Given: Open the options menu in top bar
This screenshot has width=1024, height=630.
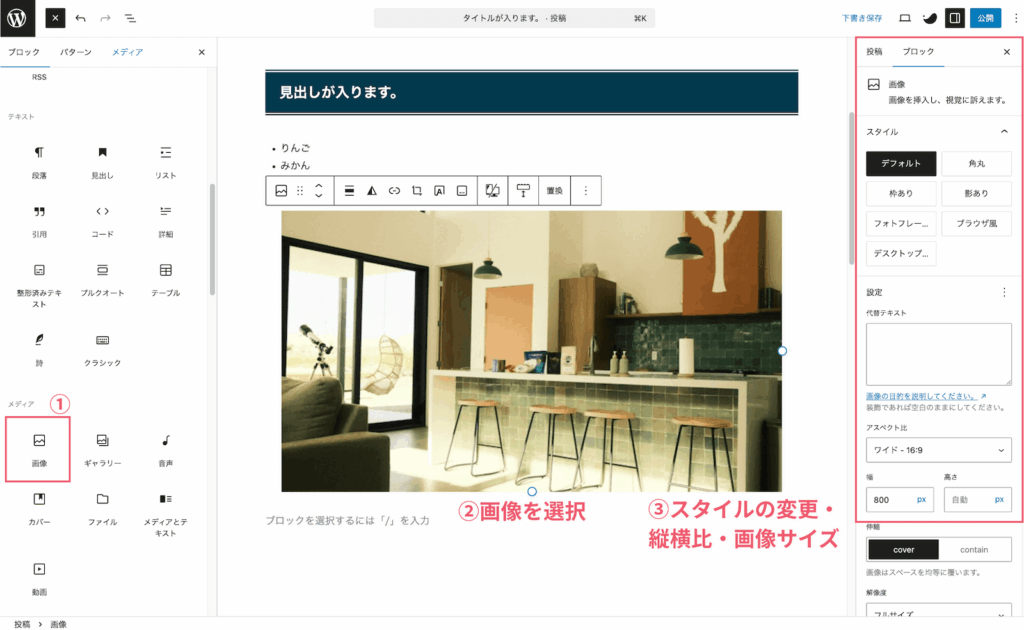Looking at the screenshot, I should click(x=1016, y=18).
